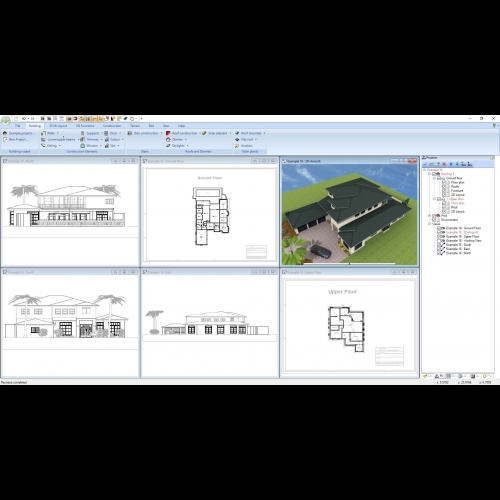Click the red delete icon in Projects panel
500x500 pixels.
[444, 164]
